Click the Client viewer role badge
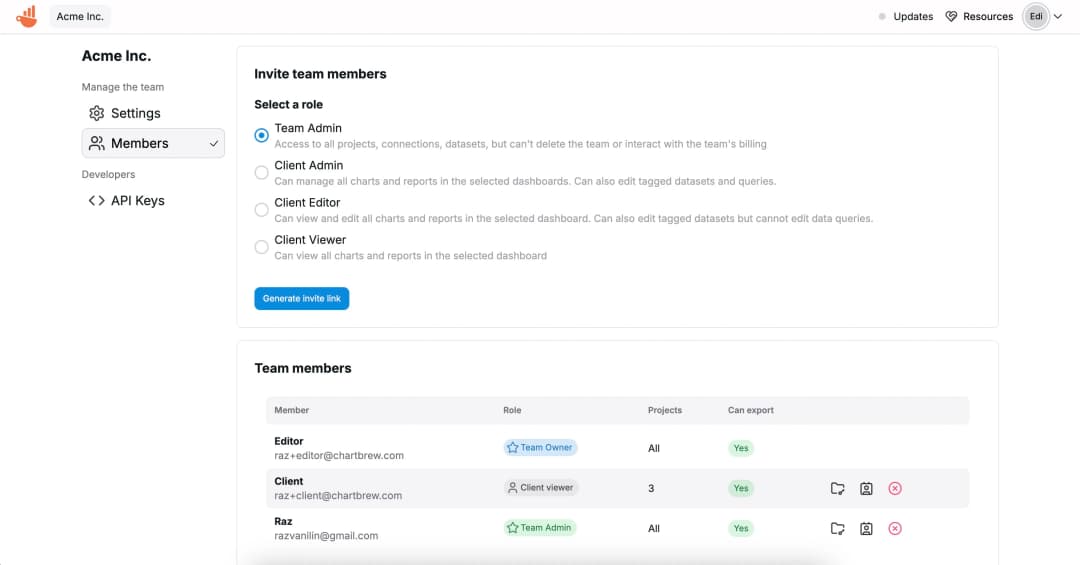 tap(541, 488)
